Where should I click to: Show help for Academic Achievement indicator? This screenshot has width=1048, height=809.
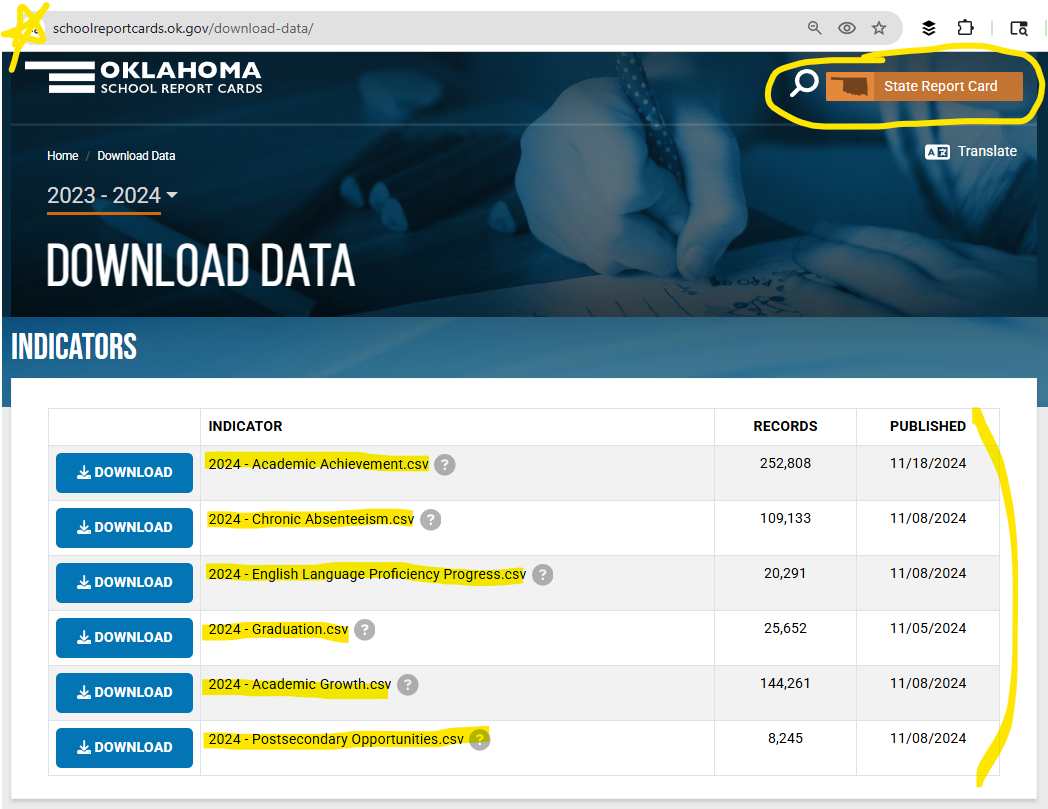444,465
